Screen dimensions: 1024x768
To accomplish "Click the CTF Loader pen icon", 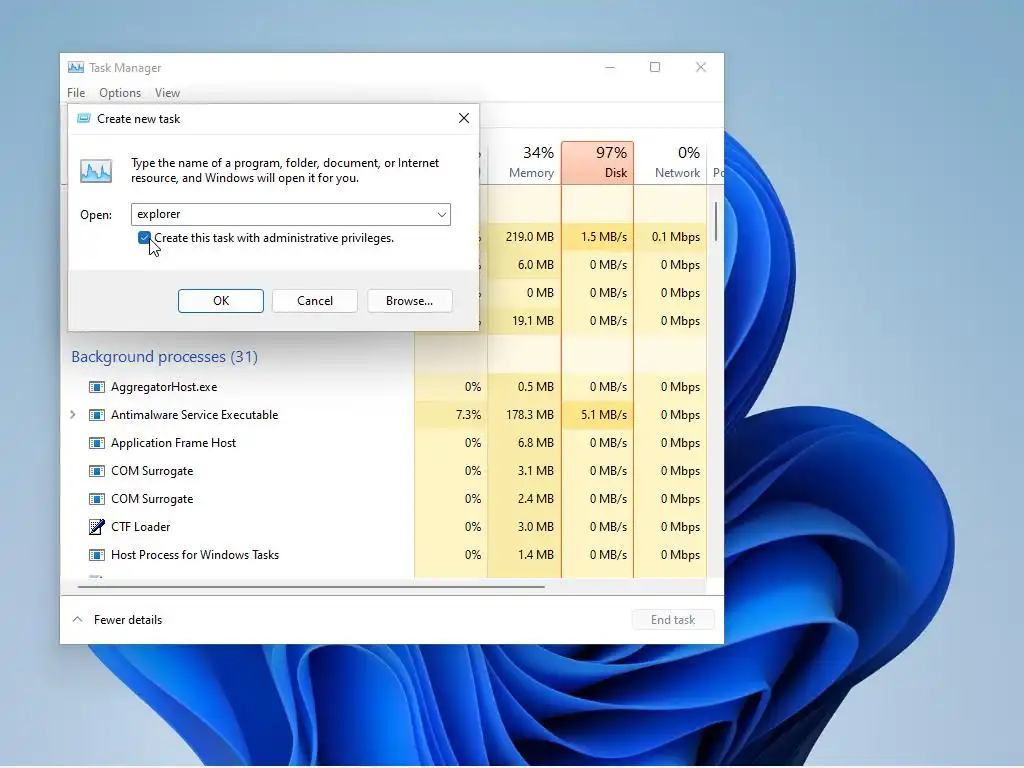I will 97,526.
